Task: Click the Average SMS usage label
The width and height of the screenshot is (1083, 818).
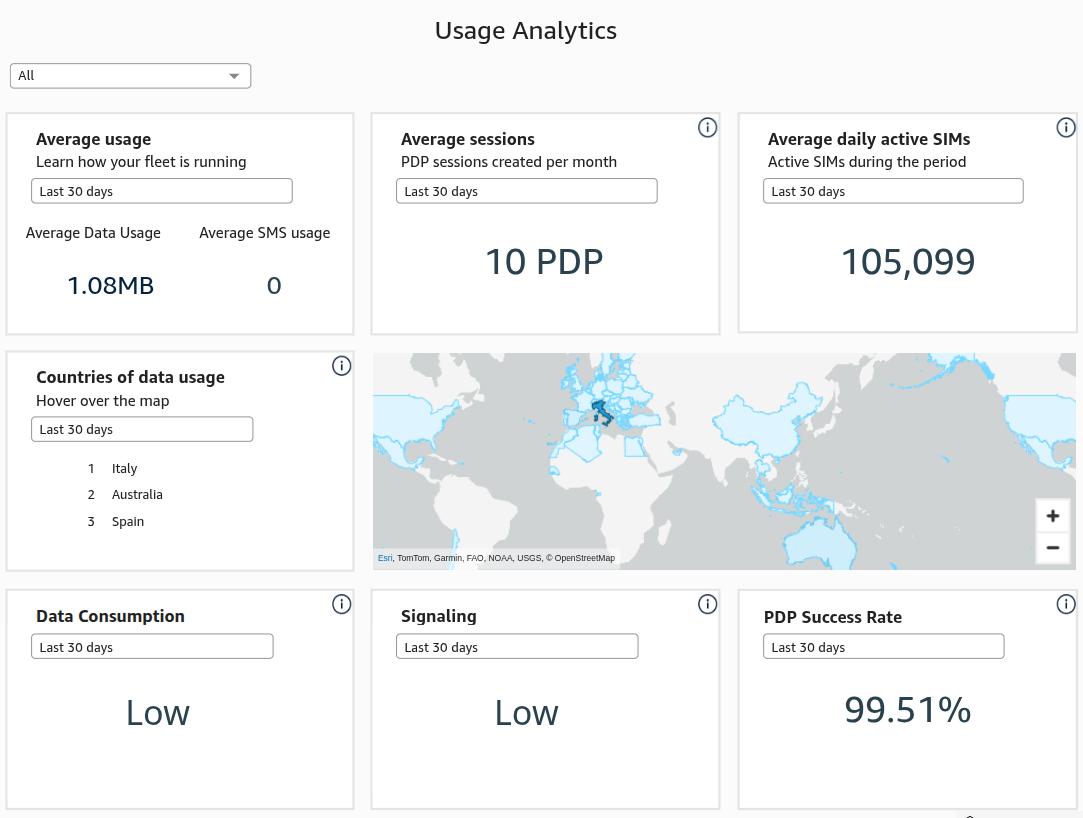Action: pos(265,233)
